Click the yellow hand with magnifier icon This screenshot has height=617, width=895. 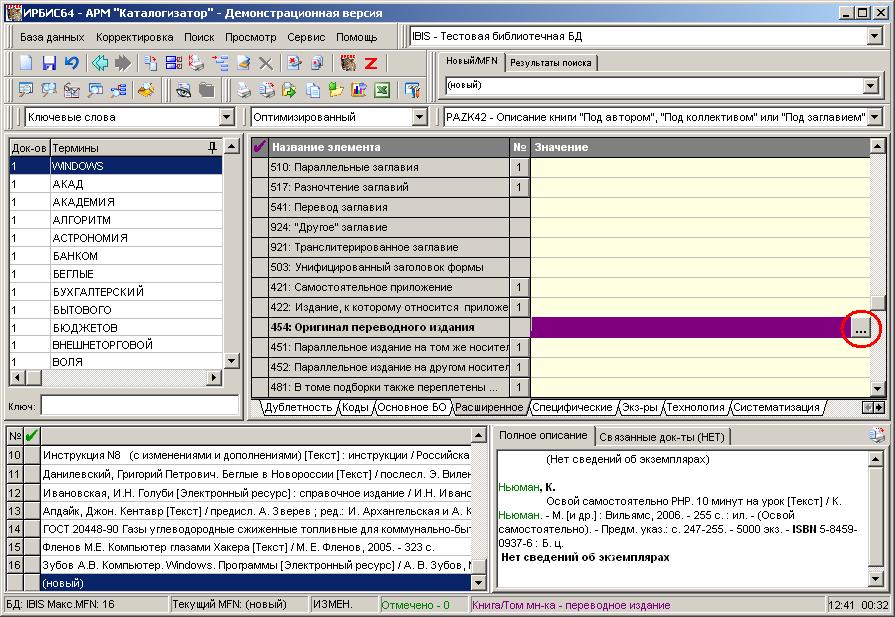tap(147, 90)
